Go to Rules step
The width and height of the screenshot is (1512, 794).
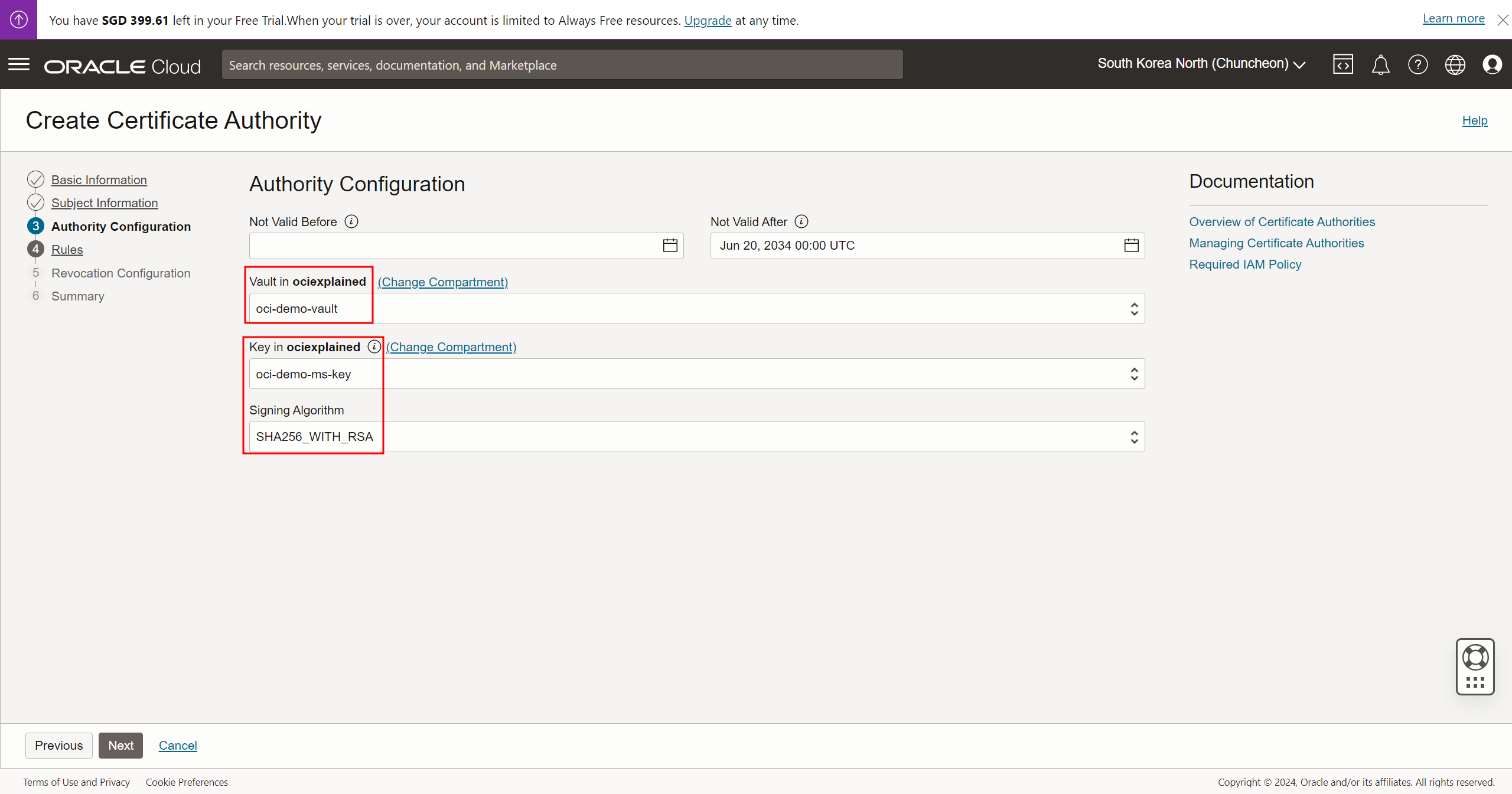[x=67, y=250]
